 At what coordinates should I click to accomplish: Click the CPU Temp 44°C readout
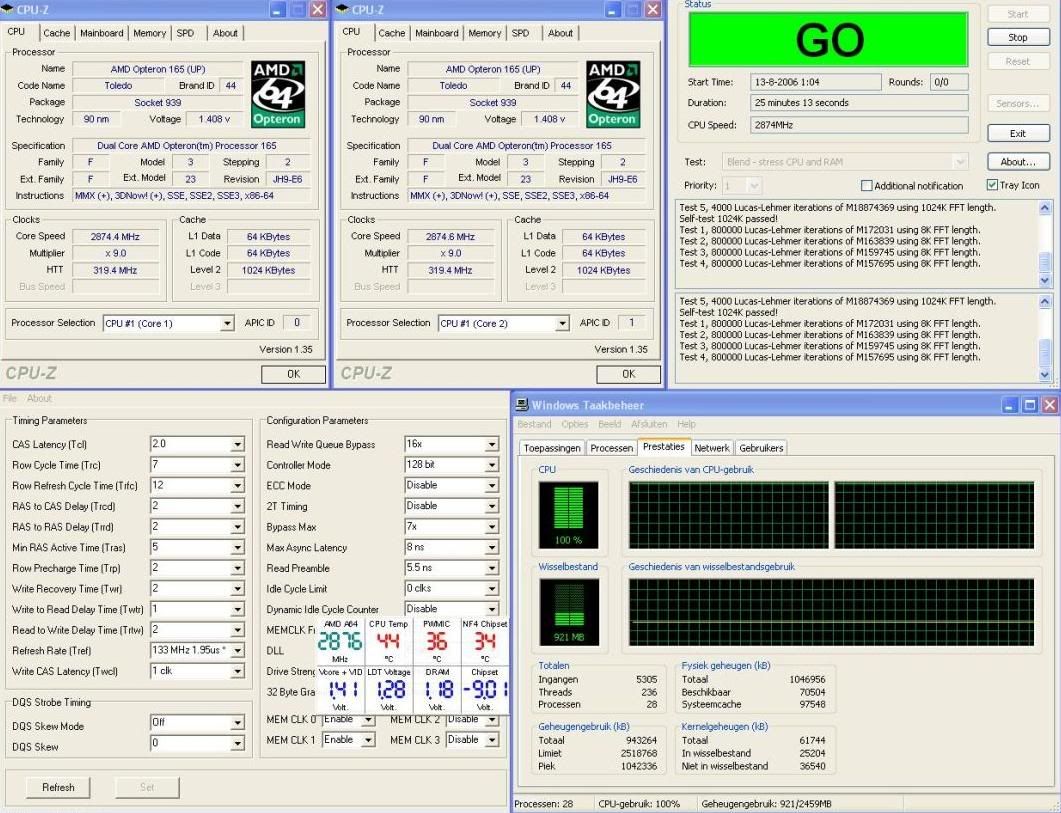click(388, 641)
